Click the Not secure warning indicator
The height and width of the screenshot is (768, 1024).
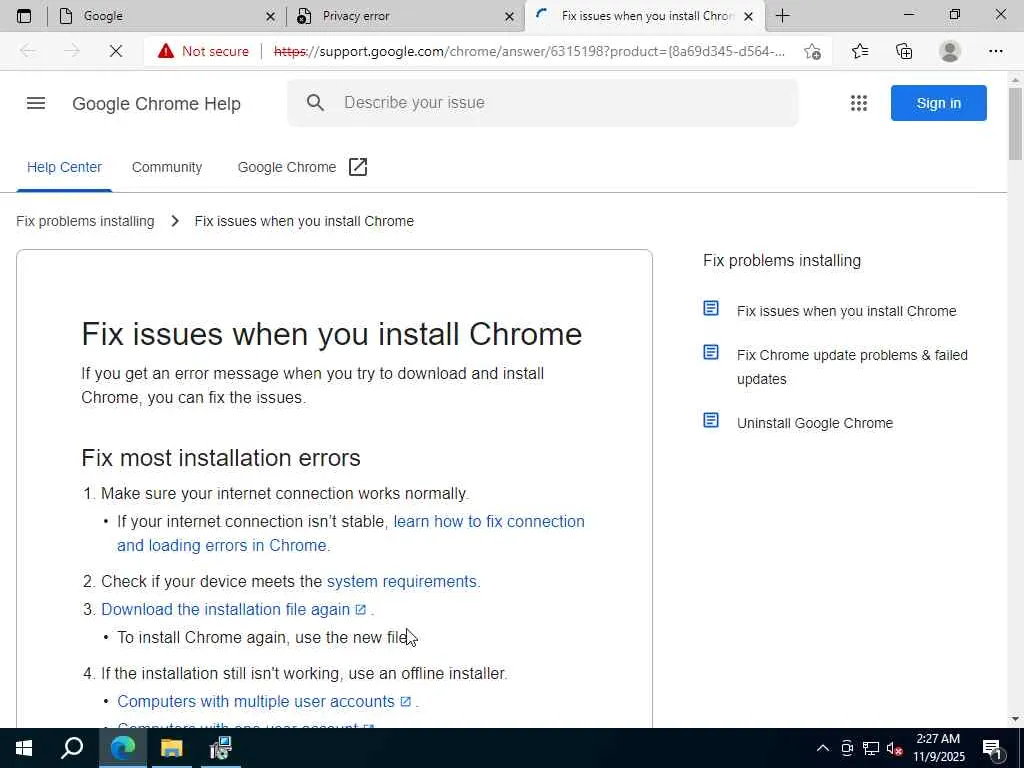(x=204, y=51)
